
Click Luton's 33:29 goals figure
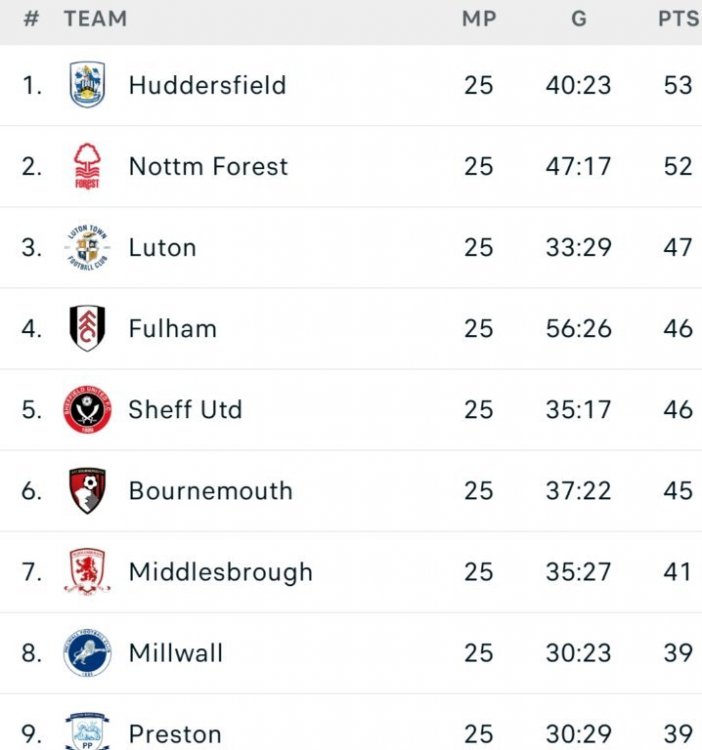pos(578,247)
